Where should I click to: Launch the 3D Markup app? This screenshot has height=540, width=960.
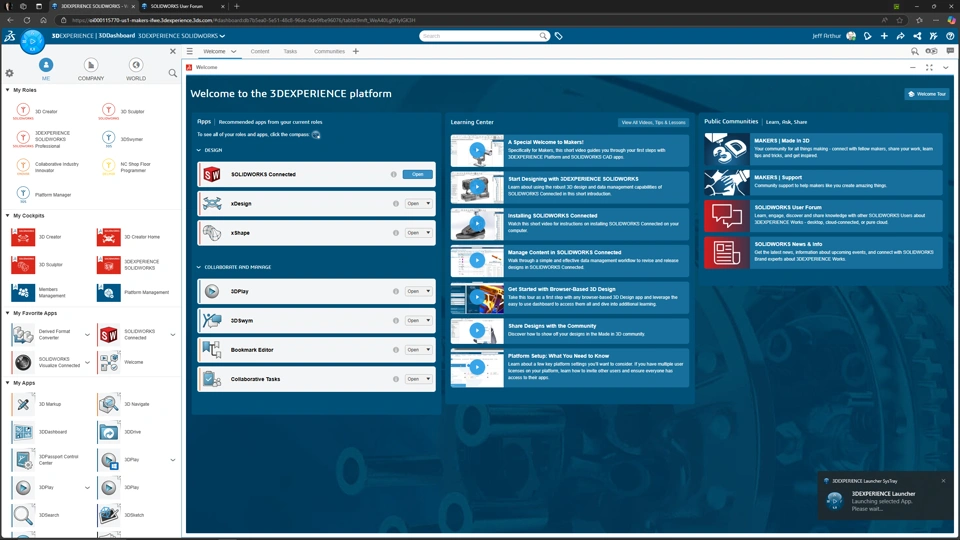pyautogui.click(x=37, y=404)
